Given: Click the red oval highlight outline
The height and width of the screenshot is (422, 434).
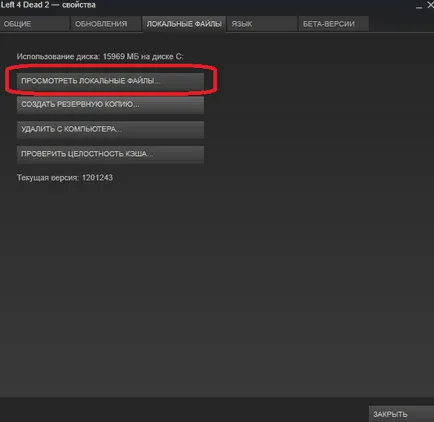Looking at the screenshot, I should pyautogui.click(x=111, y=66).
